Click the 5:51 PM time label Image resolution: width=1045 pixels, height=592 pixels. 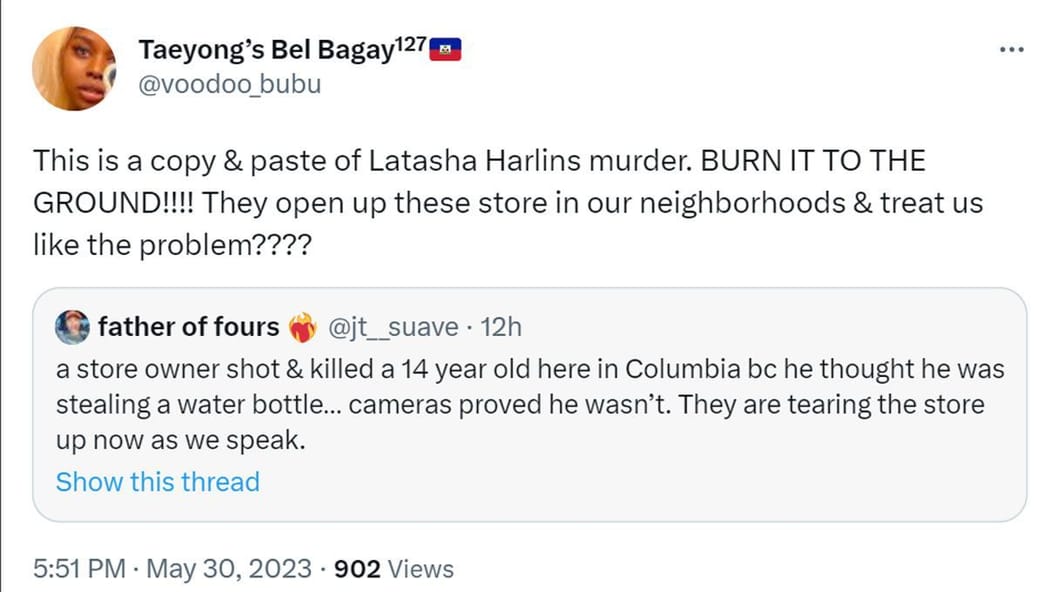pyautogui.click(x=78, y=568)
